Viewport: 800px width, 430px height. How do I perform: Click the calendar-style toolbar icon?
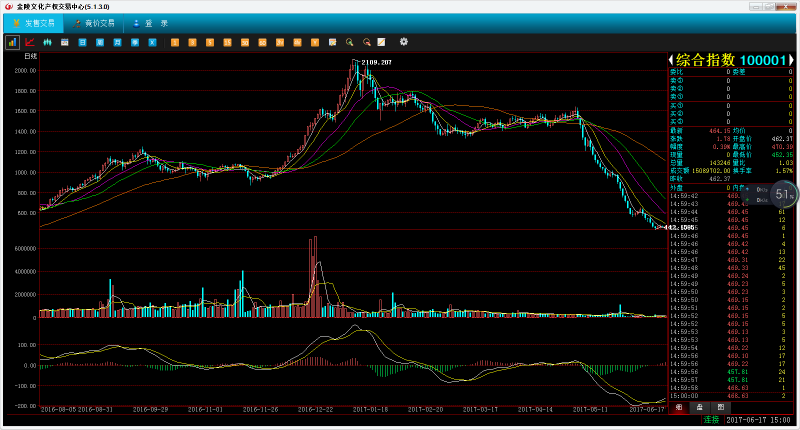pos(65,42)
